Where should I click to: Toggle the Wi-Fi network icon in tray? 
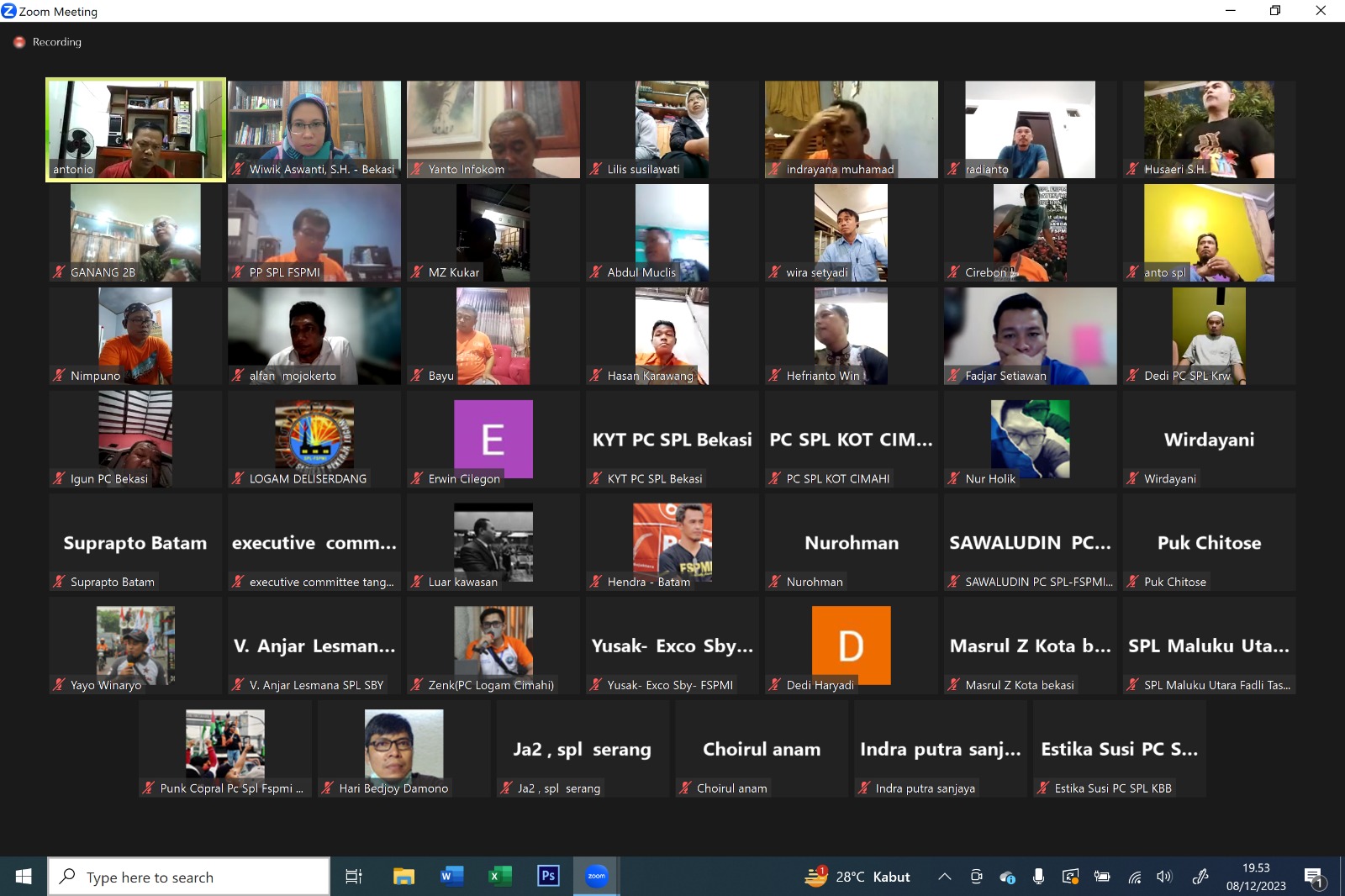tap(1134, 877)
